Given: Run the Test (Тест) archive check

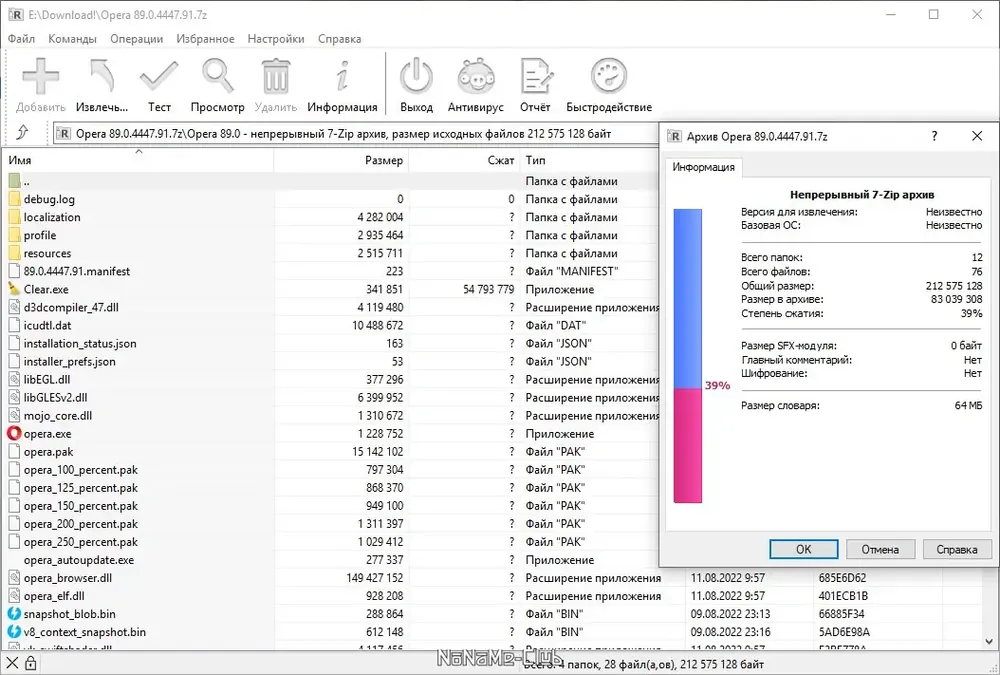Looking at the screenshot, I should (x=159, y=77).
